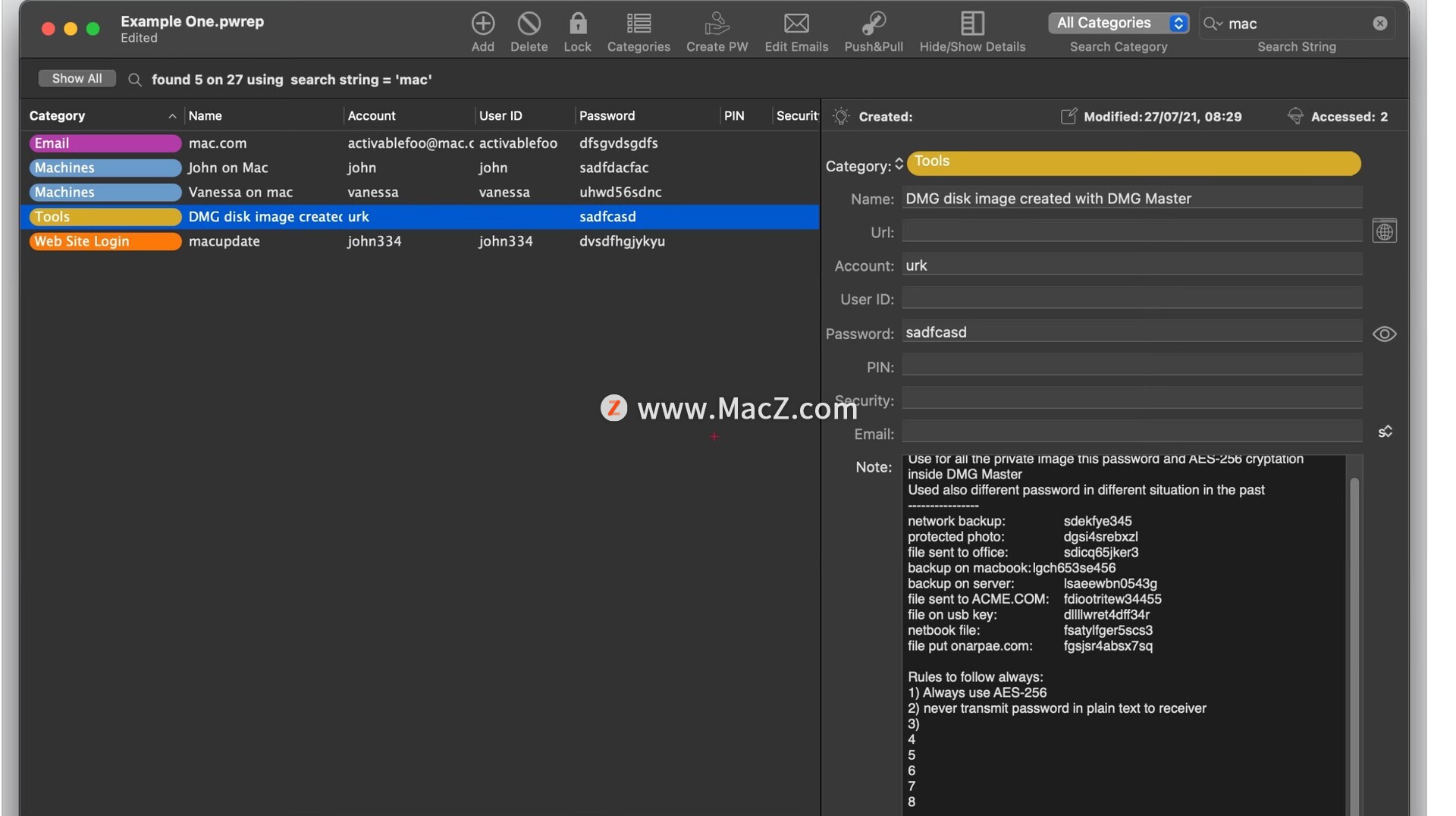Select the Email category tag for mac.com
The width and height of the screenshot is (1456, 816).
(x=105, y=143)
